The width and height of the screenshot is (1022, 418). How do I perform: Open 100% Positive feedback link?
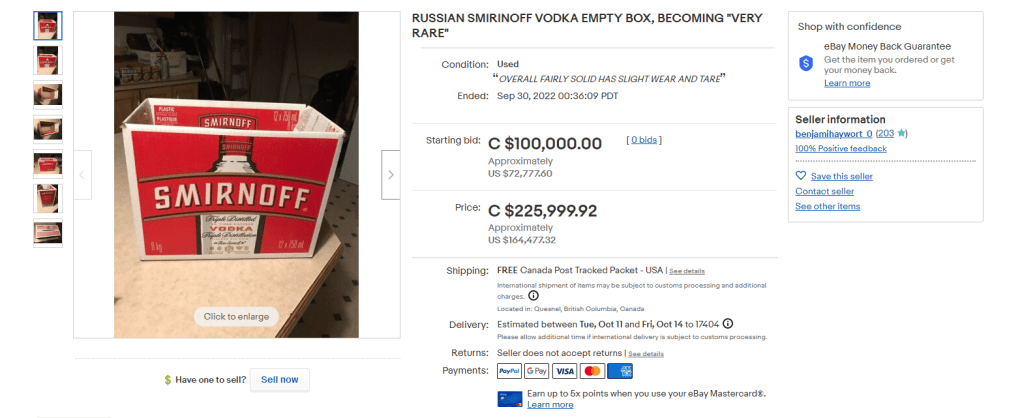(840, 148)
